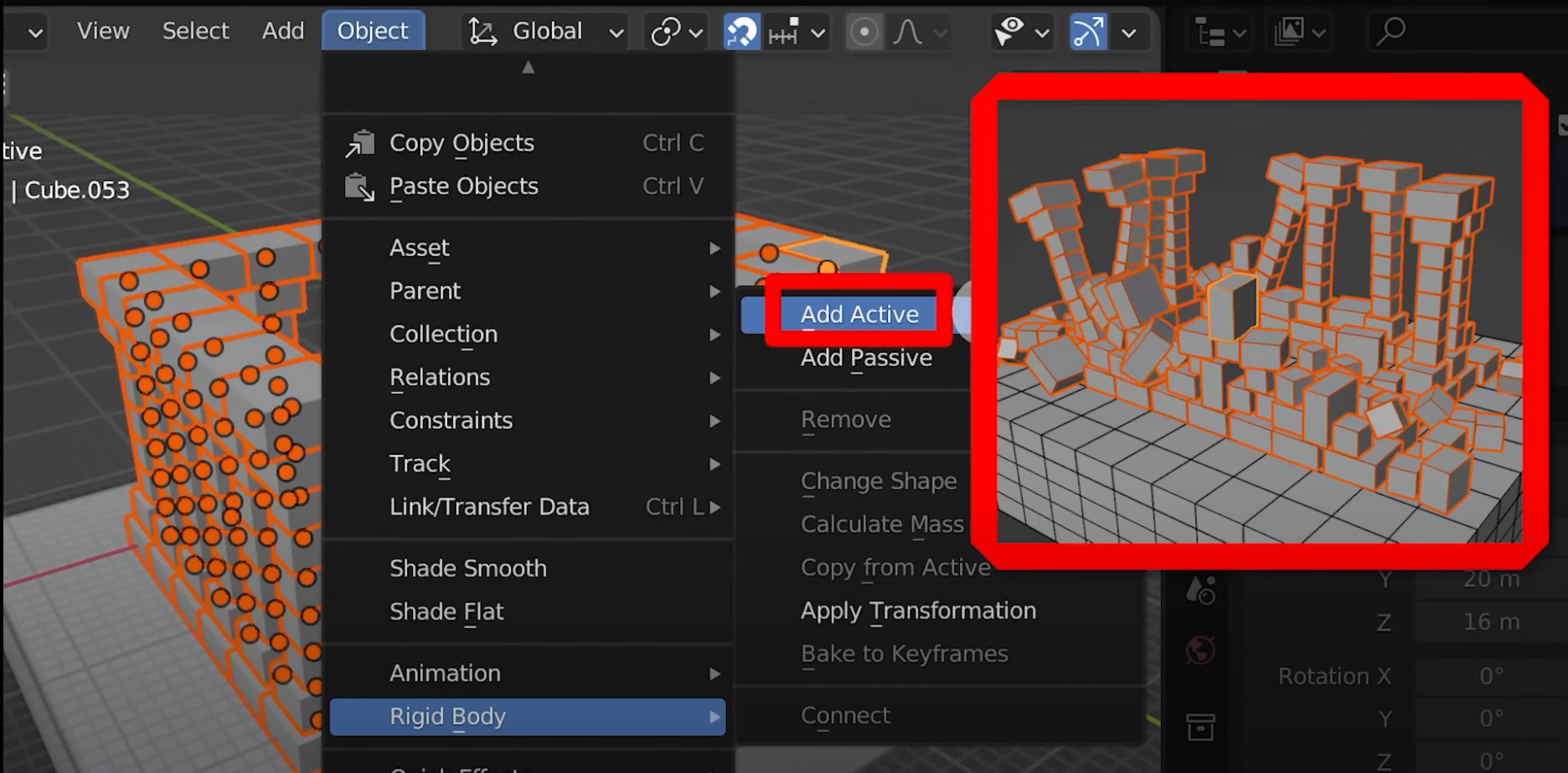
Task: Click the collapsed-menu scroll-up arrow
Action: [x=528, y=68]
